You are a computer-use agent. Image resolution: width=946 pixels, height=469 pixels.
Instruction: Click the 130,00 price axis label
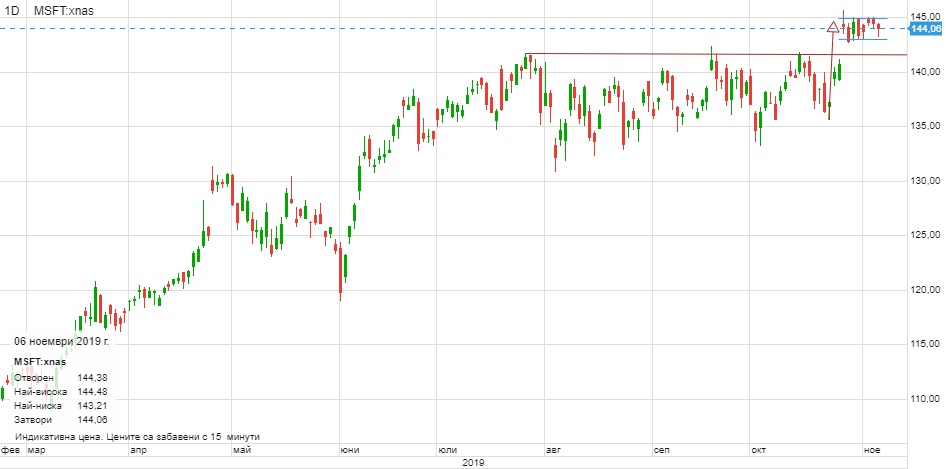[925, 181]
